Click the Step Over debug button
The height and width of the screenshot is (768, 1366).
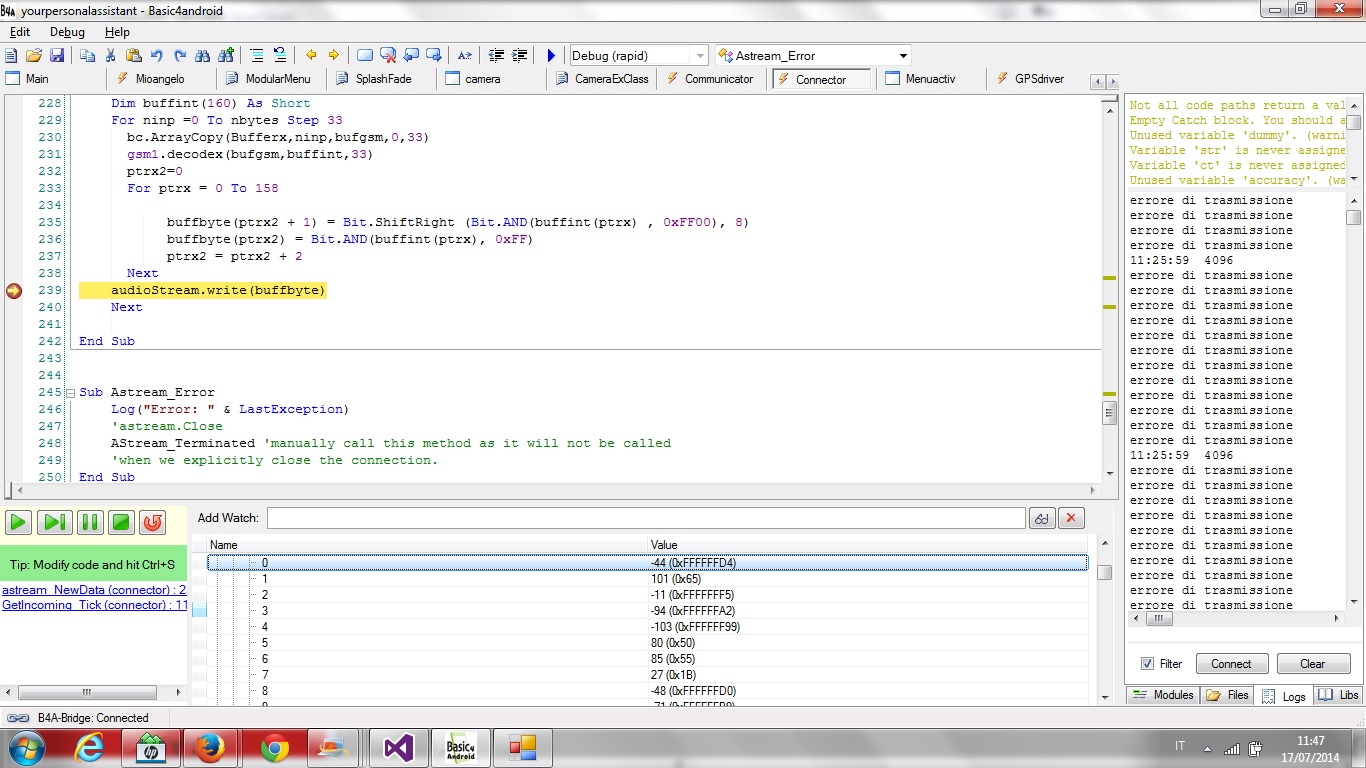click(x=54, y=522)
